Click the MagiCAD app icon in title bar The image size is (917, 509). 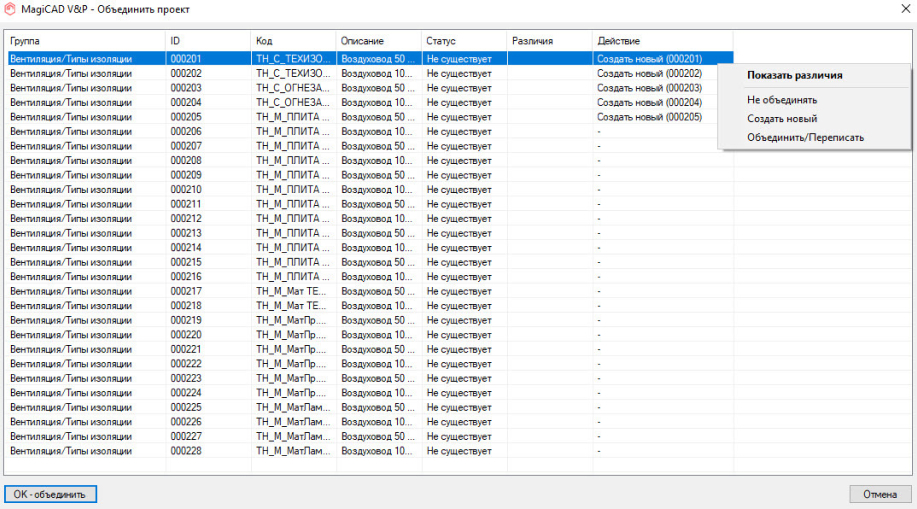(x=10, y=9)
